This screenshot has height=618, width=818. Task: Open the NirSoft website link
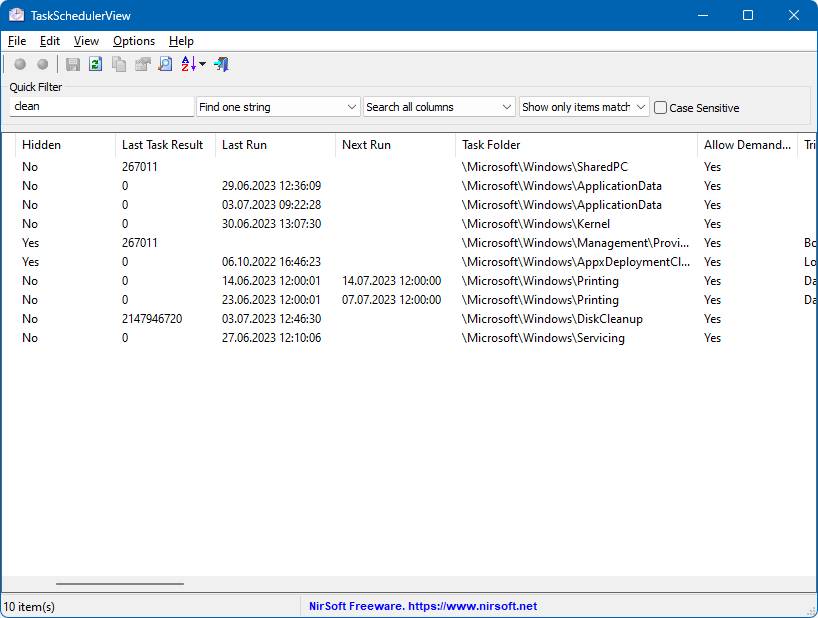tap(422, 606)
